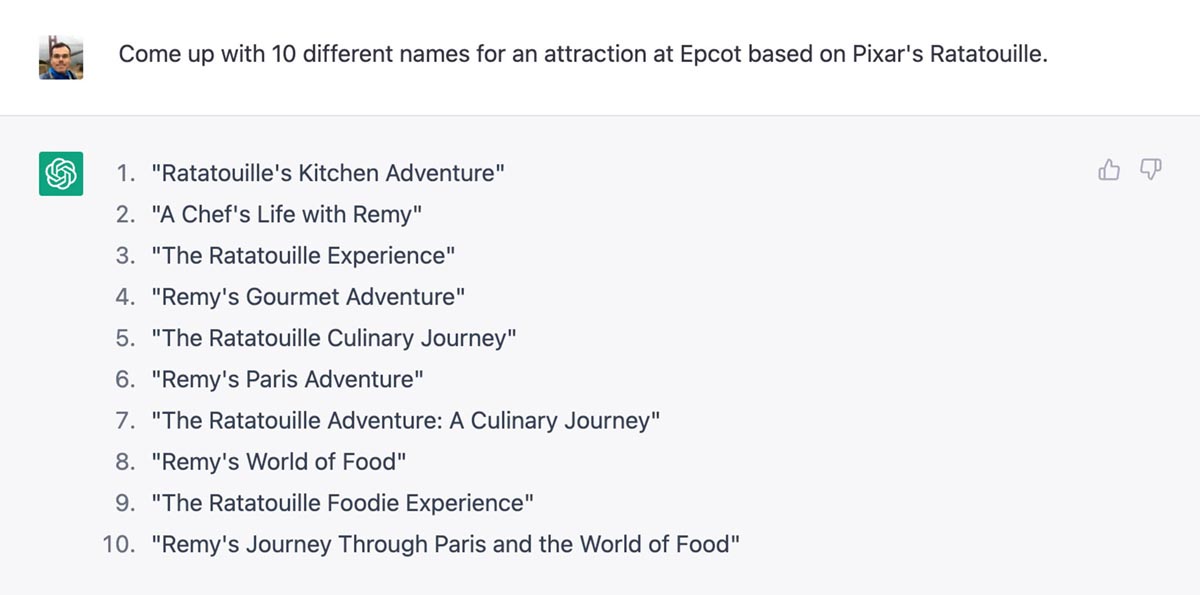Click the ChatGPT logo avatar

pyautogui.click(x=60, y=173)
